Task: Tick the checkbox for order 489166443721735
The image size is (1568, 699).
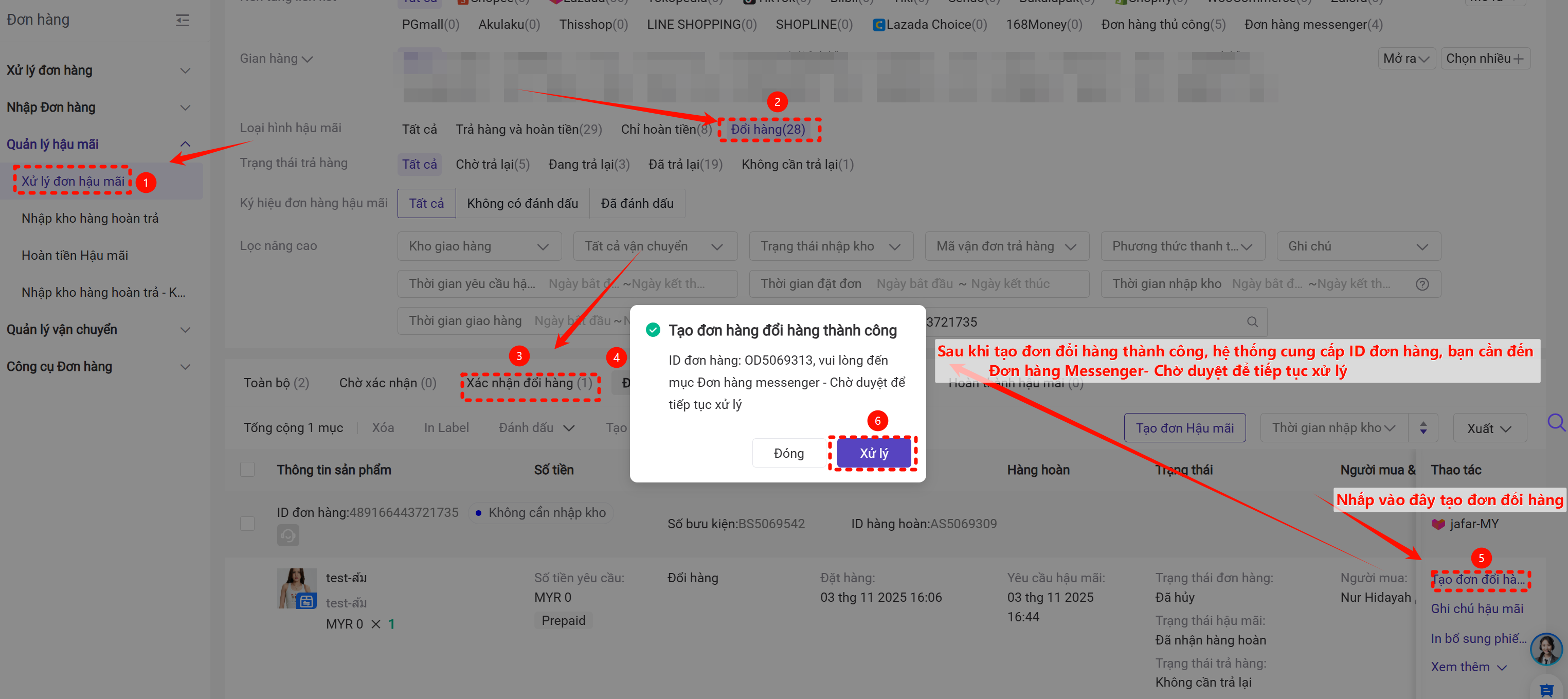Action: tap(247, 524)
